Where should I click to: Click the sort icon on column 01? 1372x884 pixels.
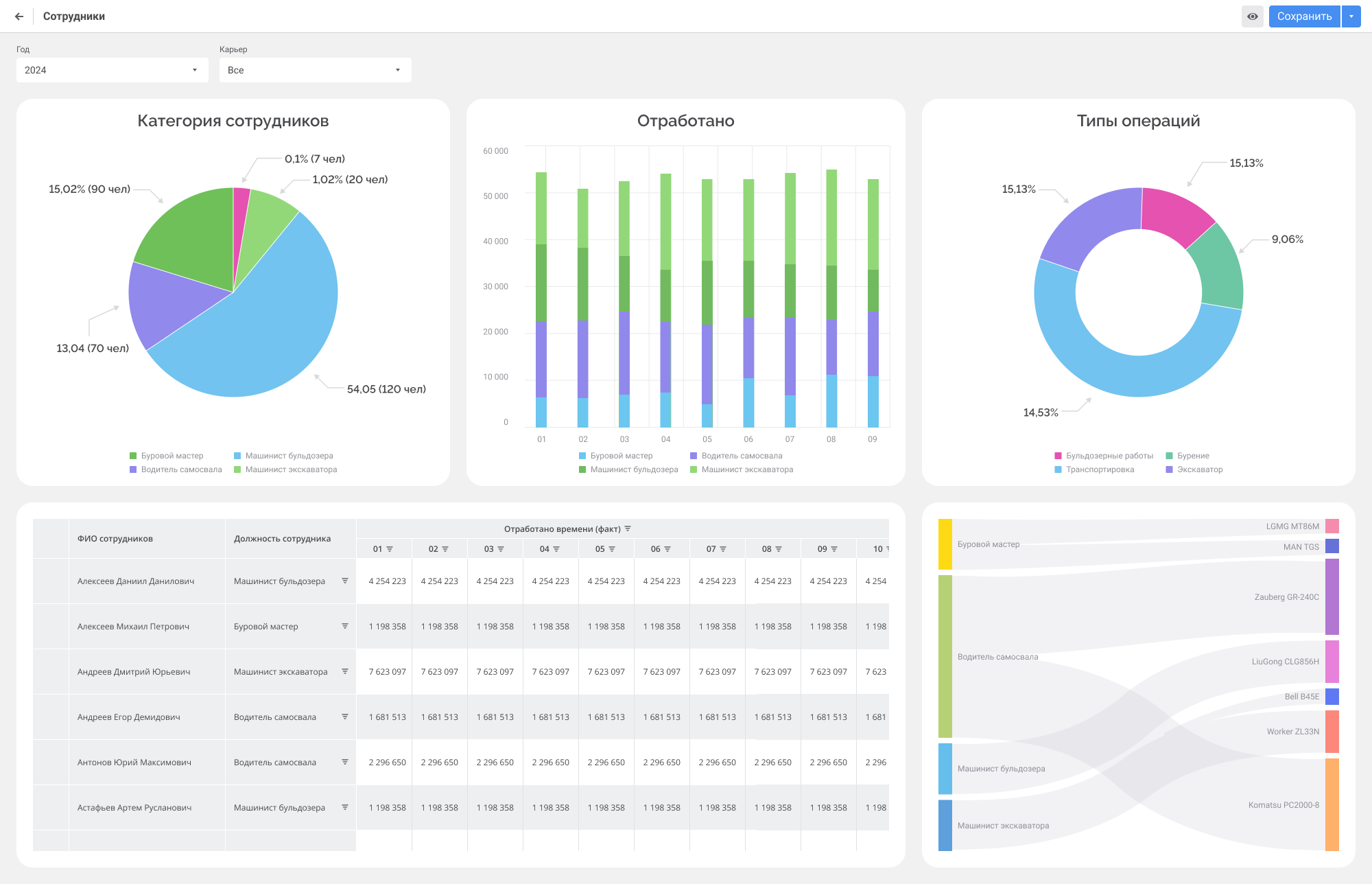click(x=390, y=549)
